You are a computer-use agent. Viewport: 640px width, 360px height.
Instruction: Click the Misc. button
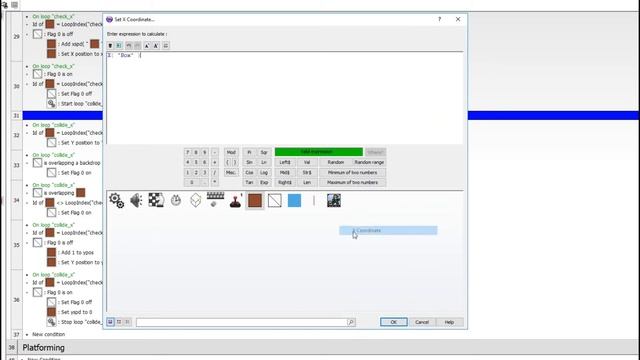(x=231, y=173)
